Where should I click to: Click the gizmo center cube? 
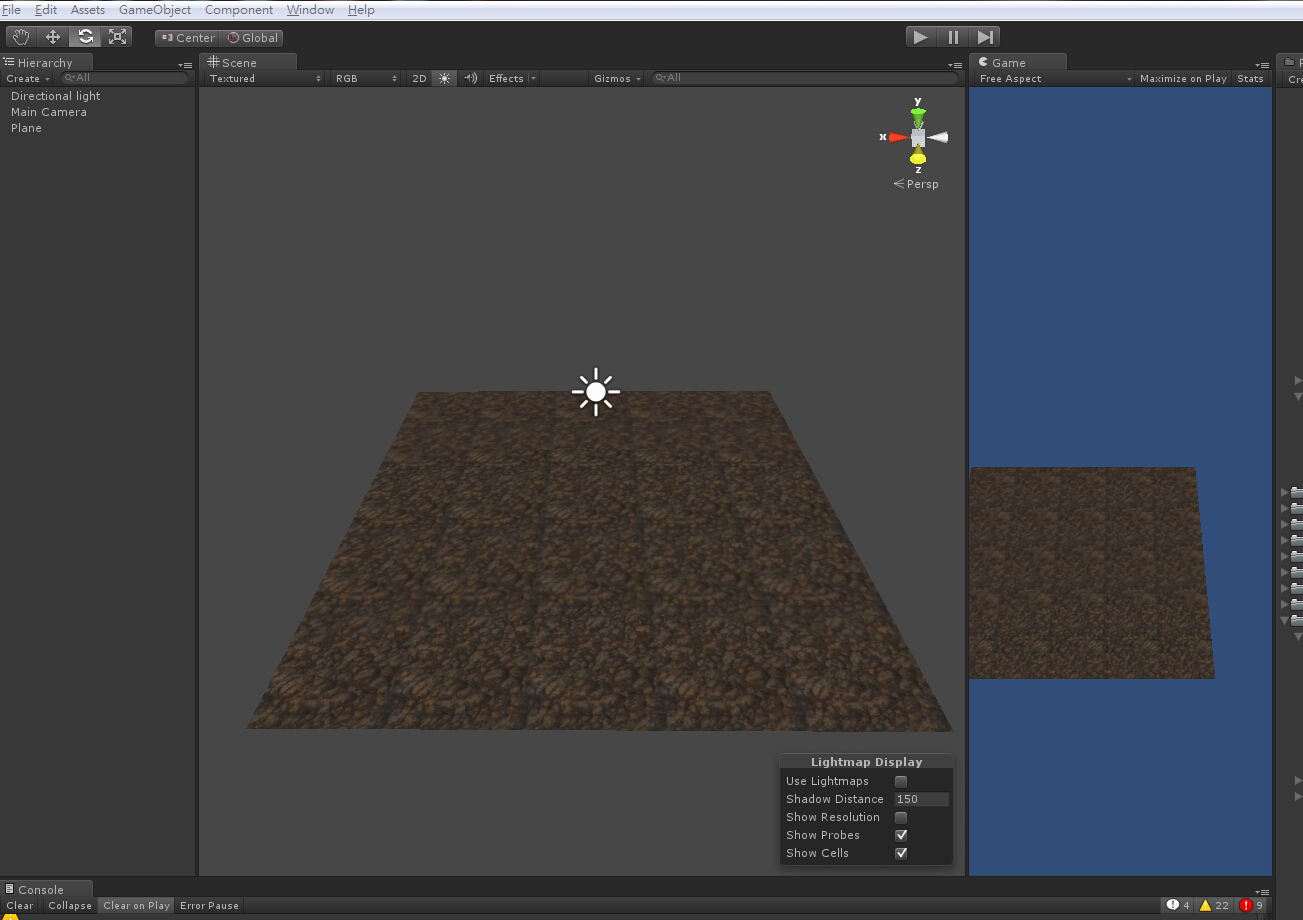[918, 137]
